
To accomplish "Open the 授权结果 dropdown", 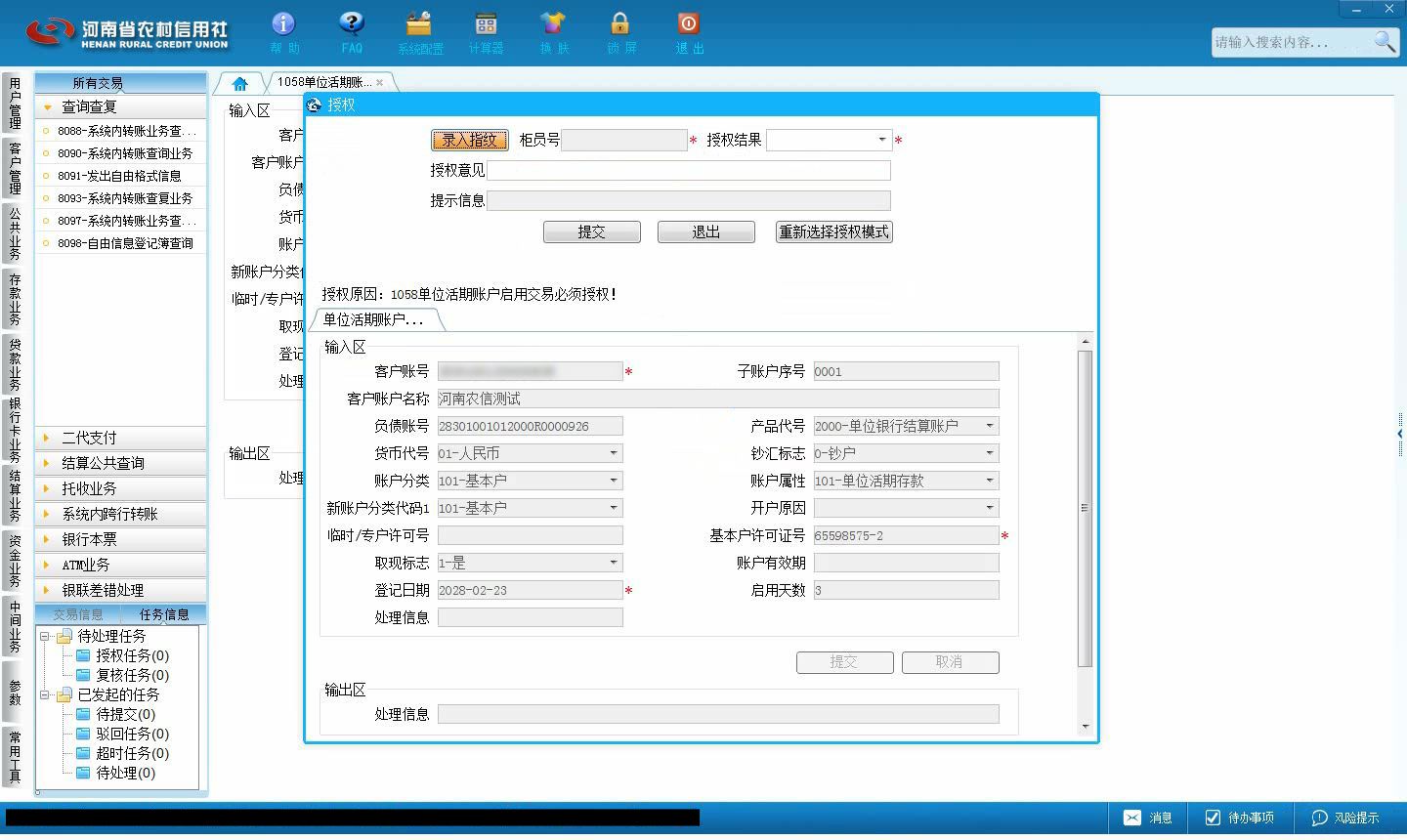I will click(881, 140).
